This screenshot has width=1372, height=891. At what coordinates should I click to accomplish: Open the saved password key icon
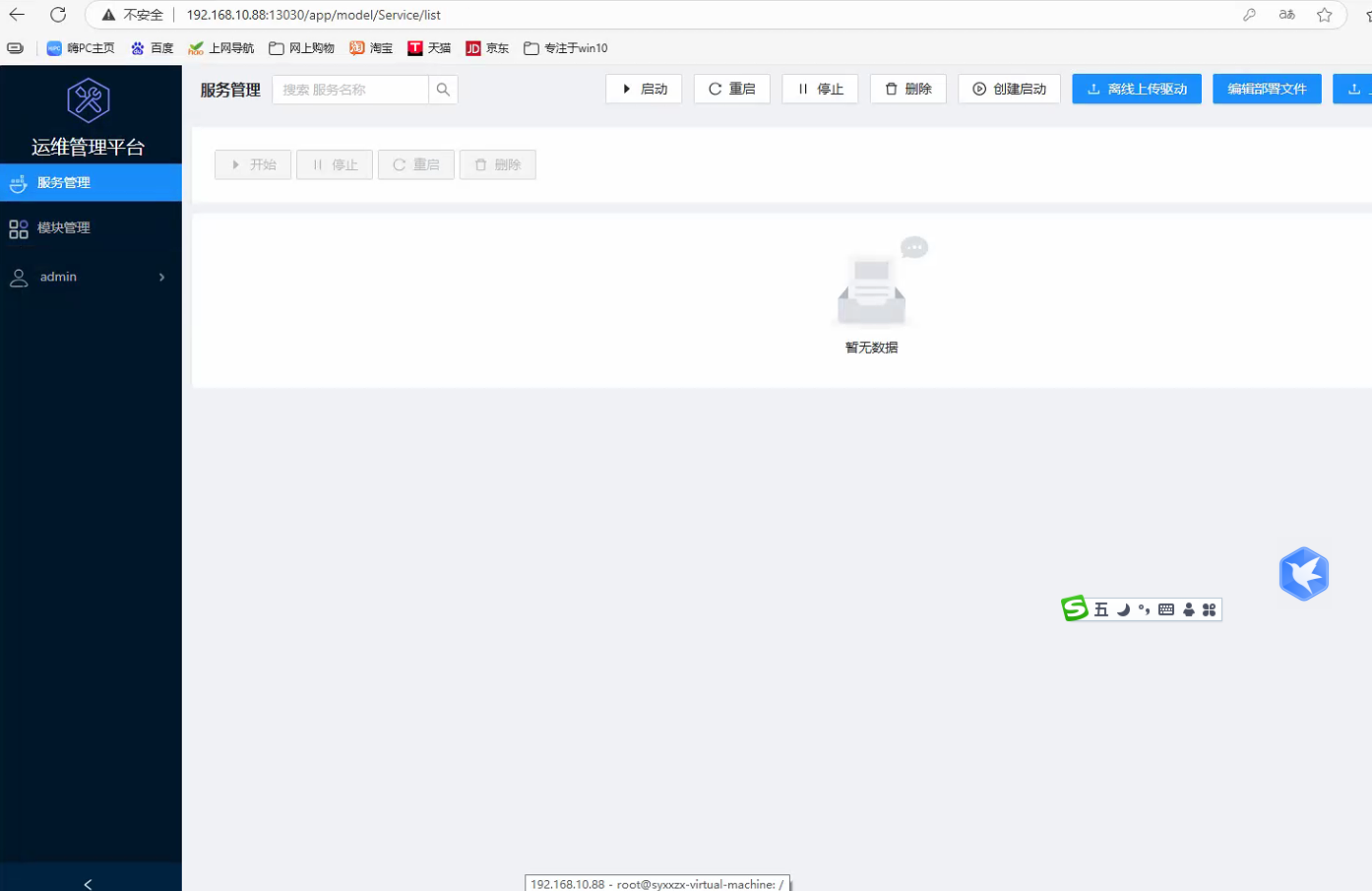click(1249, 15)
